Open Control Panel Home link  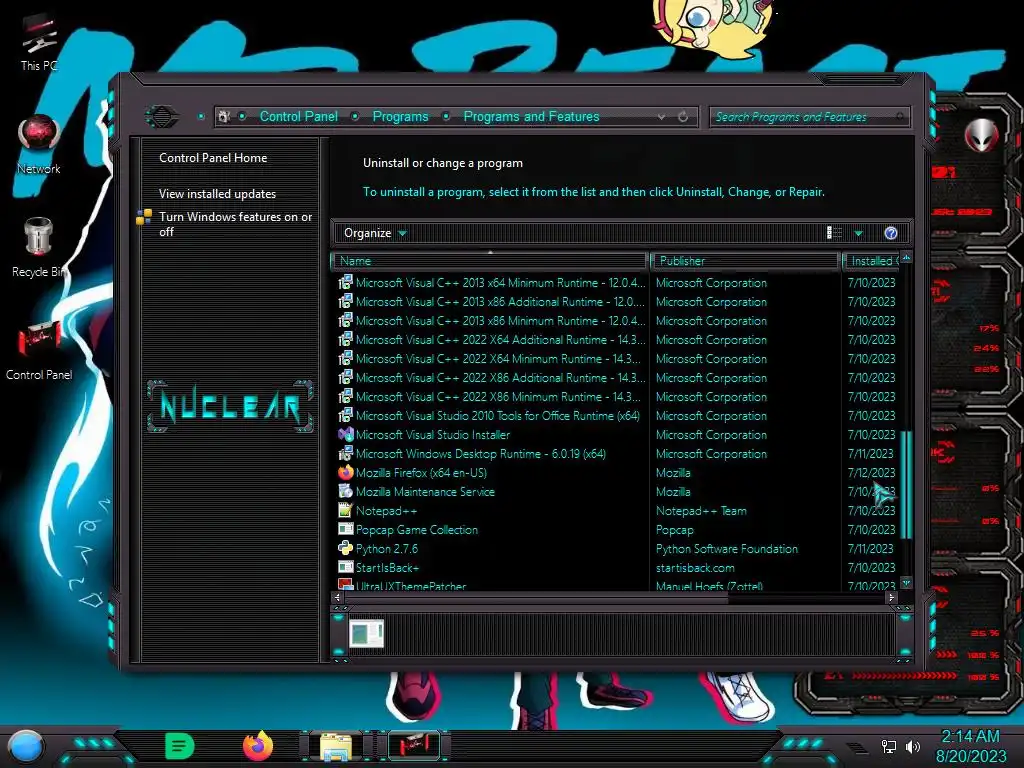point(213,158)
